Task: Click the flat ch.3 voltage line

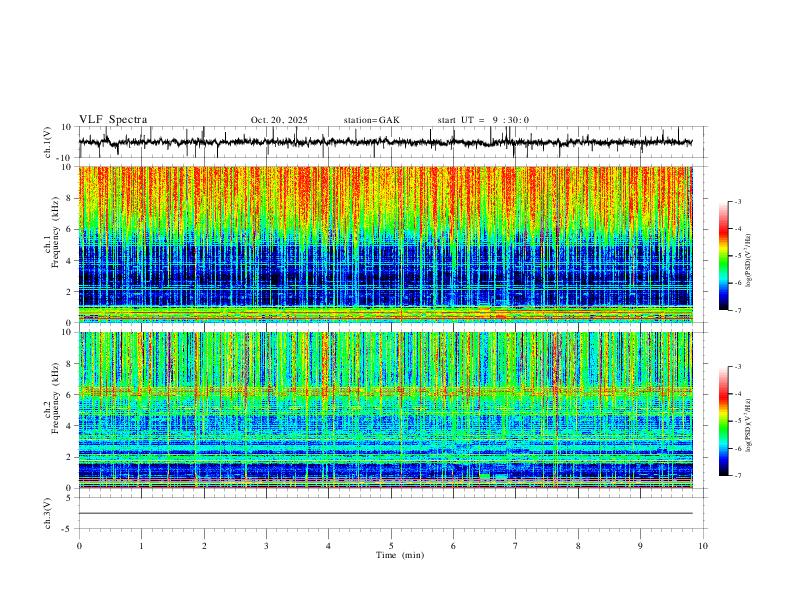Action: click(386, 514)
